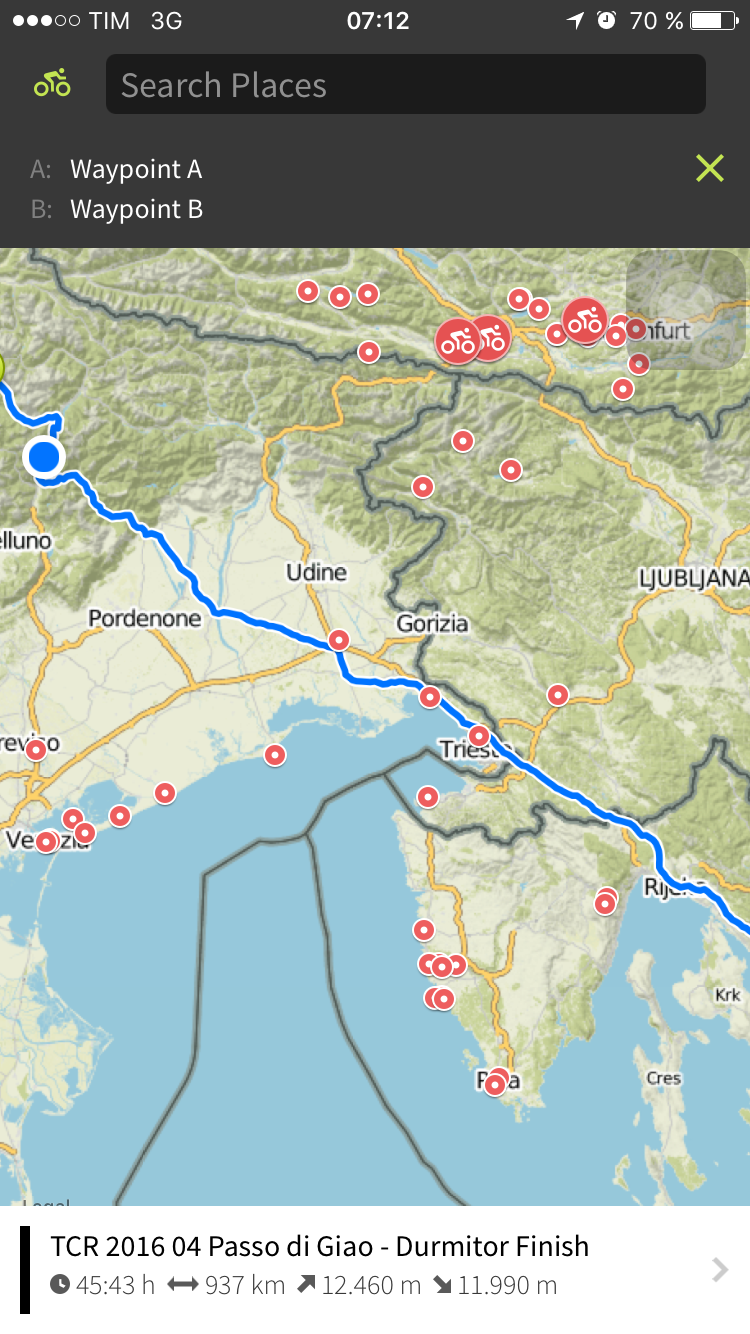Tap the 12.460 m ascent arrow
This screenshot has height=1334, width=750.
pos(305,1285)
